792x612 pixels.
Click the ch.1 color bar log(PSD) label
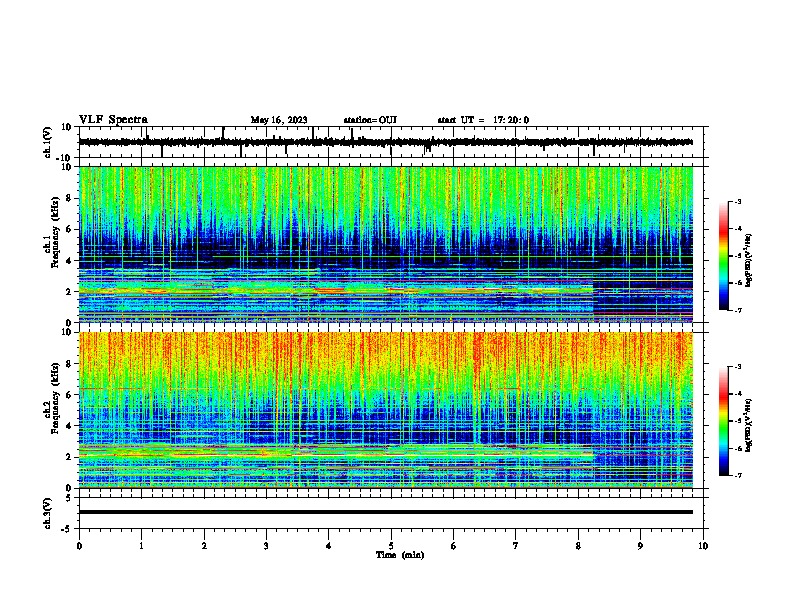click(749, 260)
